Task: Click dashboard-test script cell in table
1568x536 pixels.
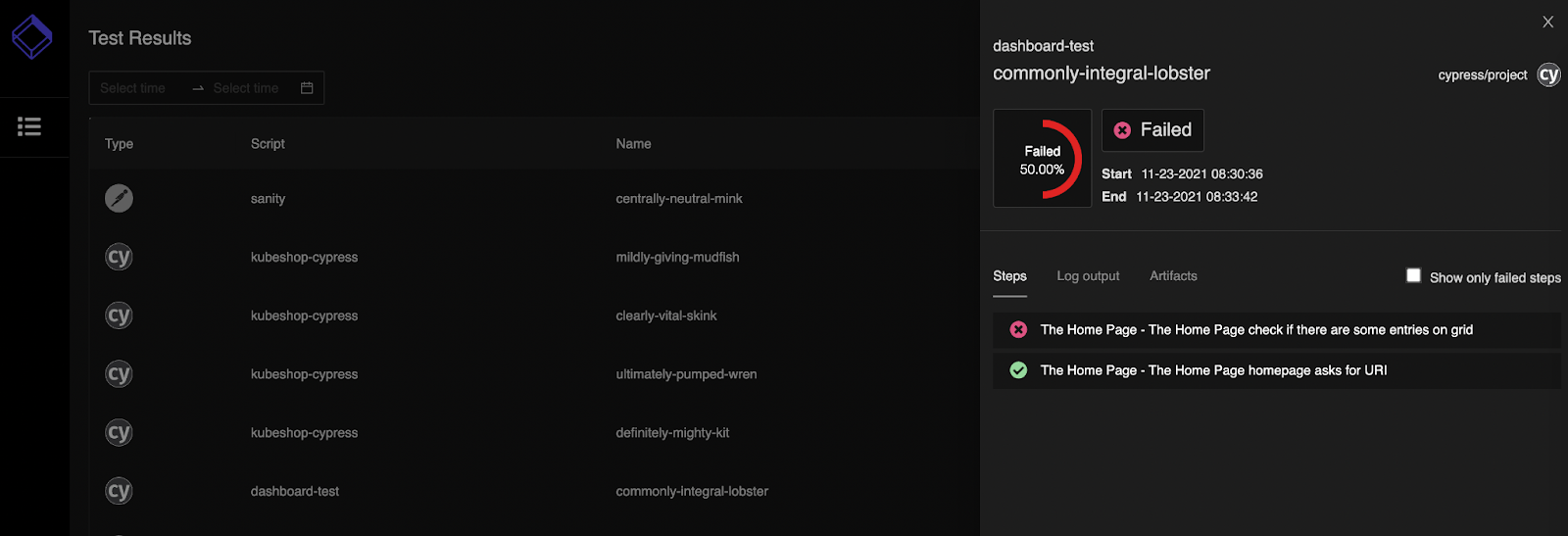Action: [x=295, y=492]
